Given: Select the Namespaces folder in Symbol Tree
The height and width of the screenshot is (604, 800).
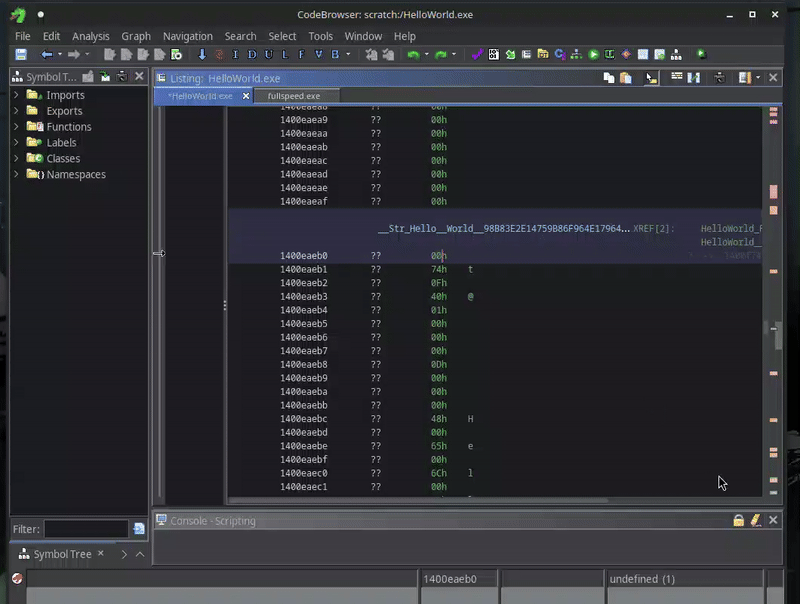Looking at the screenshot, I should (66, 174).
